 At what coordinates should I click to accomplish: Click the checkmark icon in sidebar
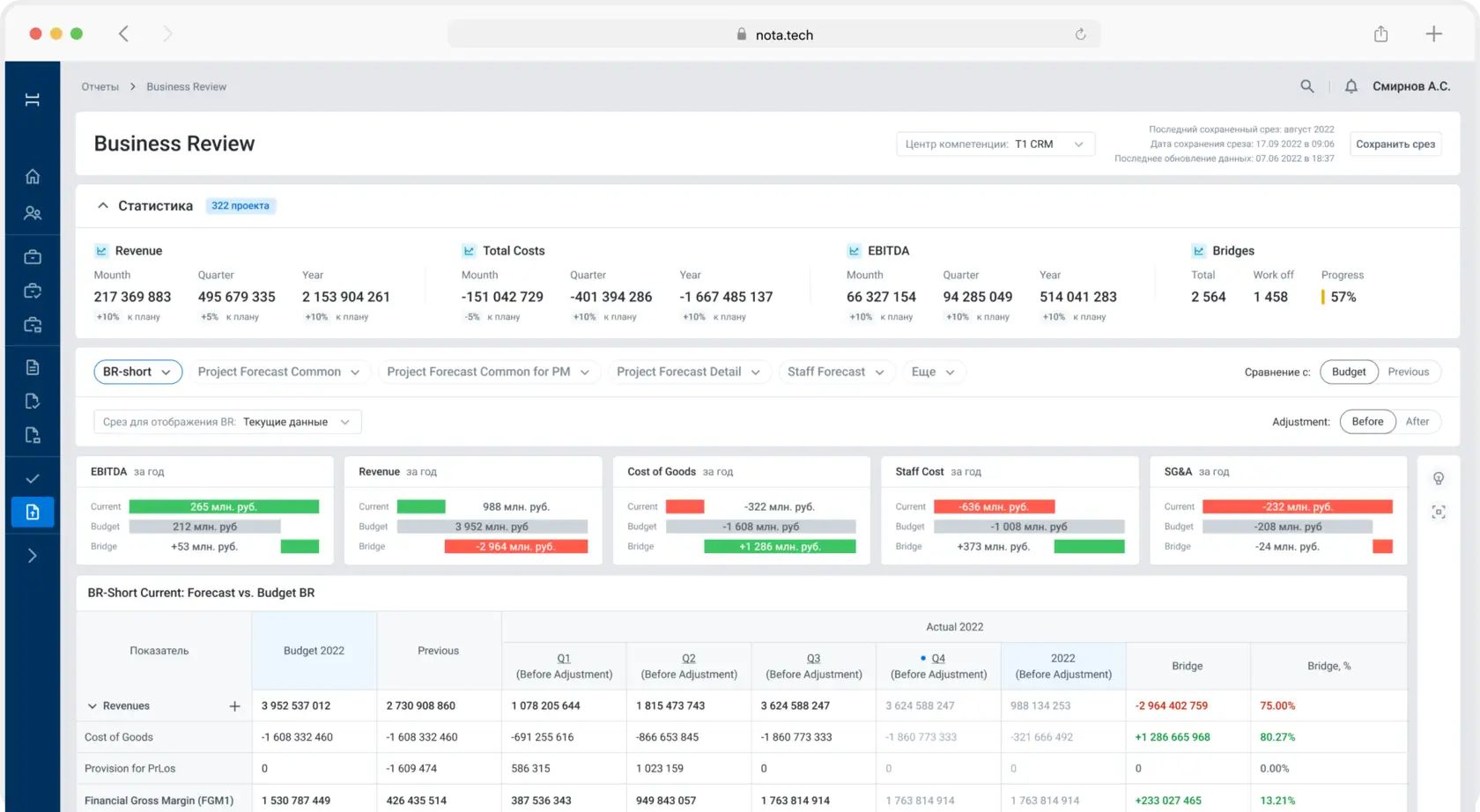(33, 478)
